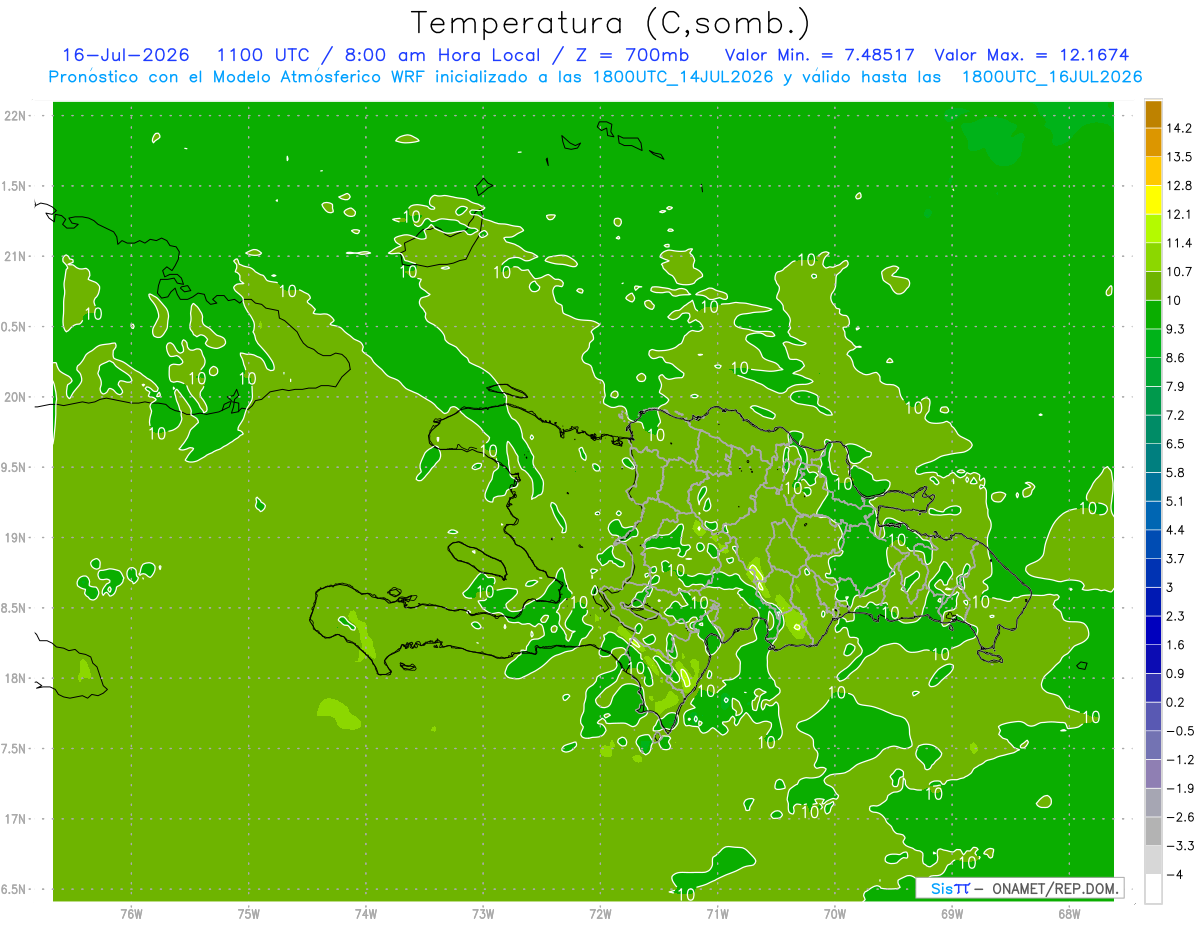Click the longitude label "76W"
The width and height of the screenshot is (1200, 927).
coord(131,914)
